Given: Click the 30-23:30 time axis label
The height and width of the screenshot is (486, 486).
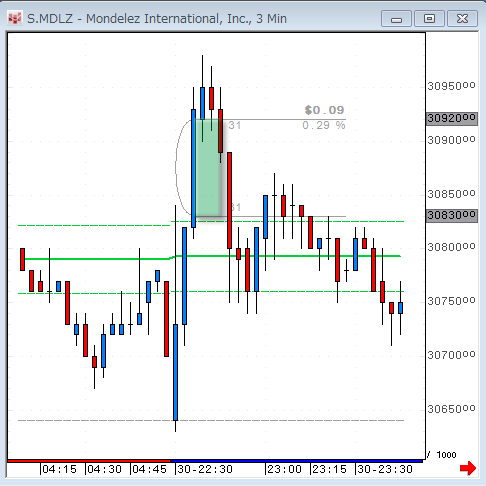Looking at the screenshot, I should tap(385, 469).
